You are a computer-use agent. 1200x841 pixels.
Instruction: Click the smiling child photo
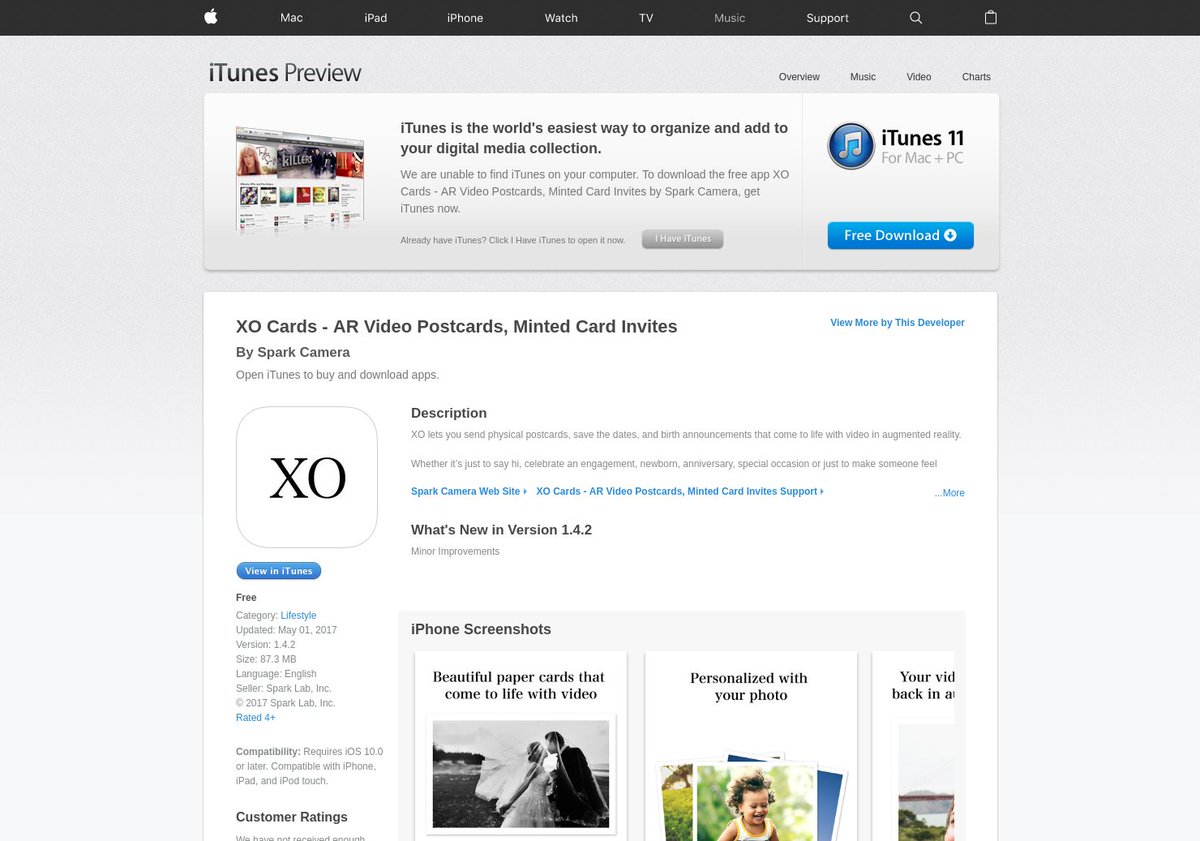tap(755, 802)
